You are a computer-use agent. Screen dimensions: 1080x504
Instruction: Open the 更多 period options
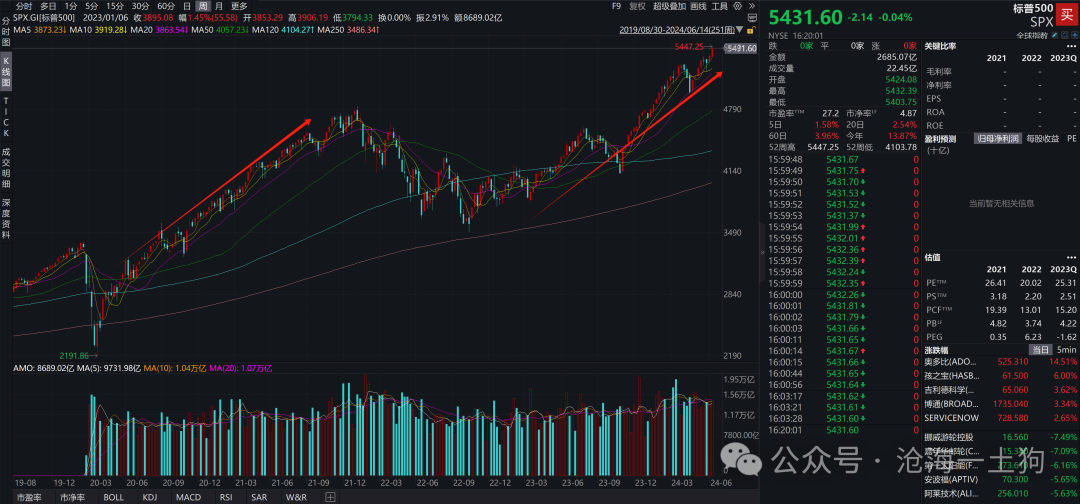pos(239,6)
